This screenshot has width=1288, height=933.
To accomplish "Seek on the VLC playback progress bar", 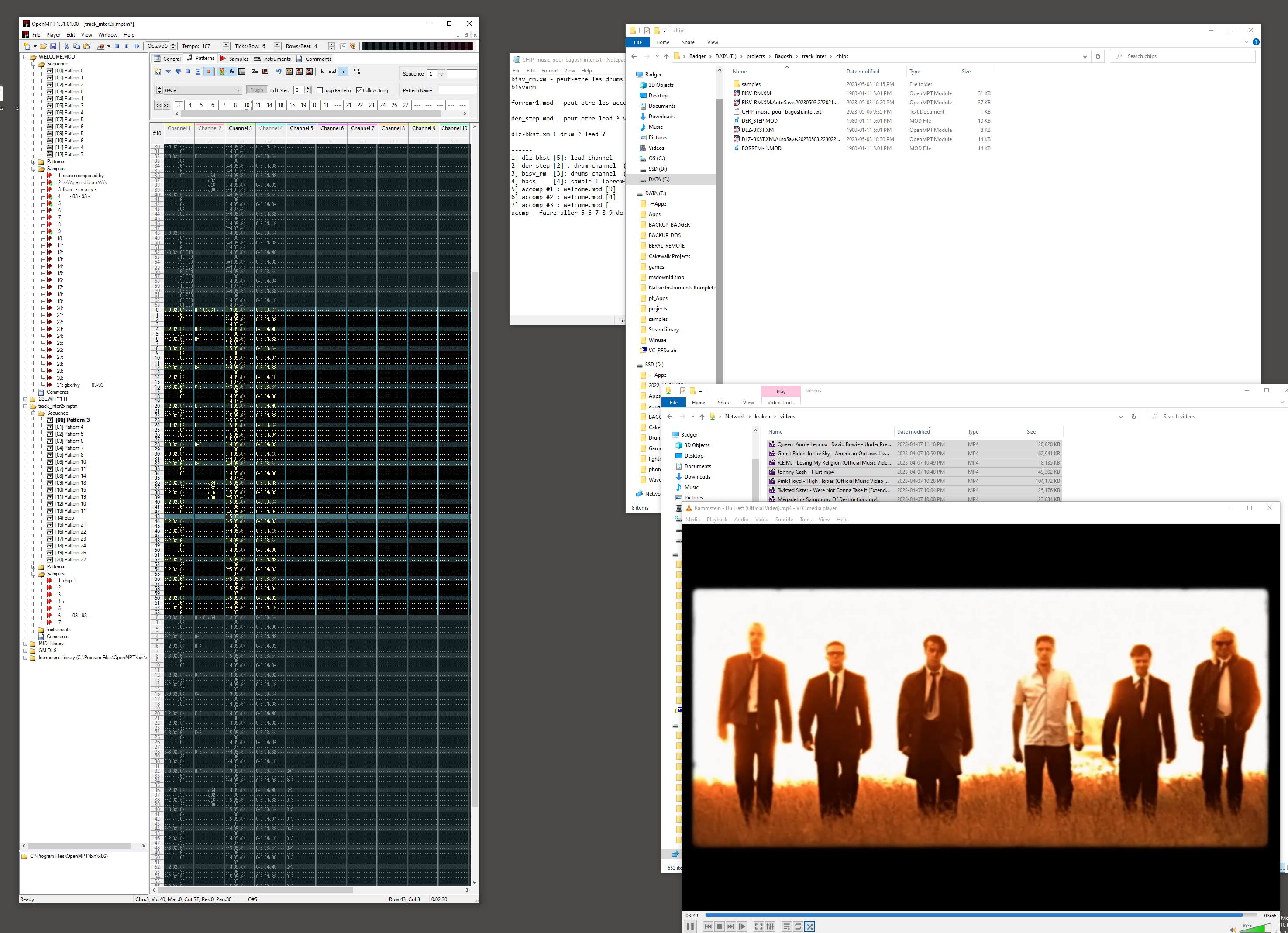I will pos(981,916).
